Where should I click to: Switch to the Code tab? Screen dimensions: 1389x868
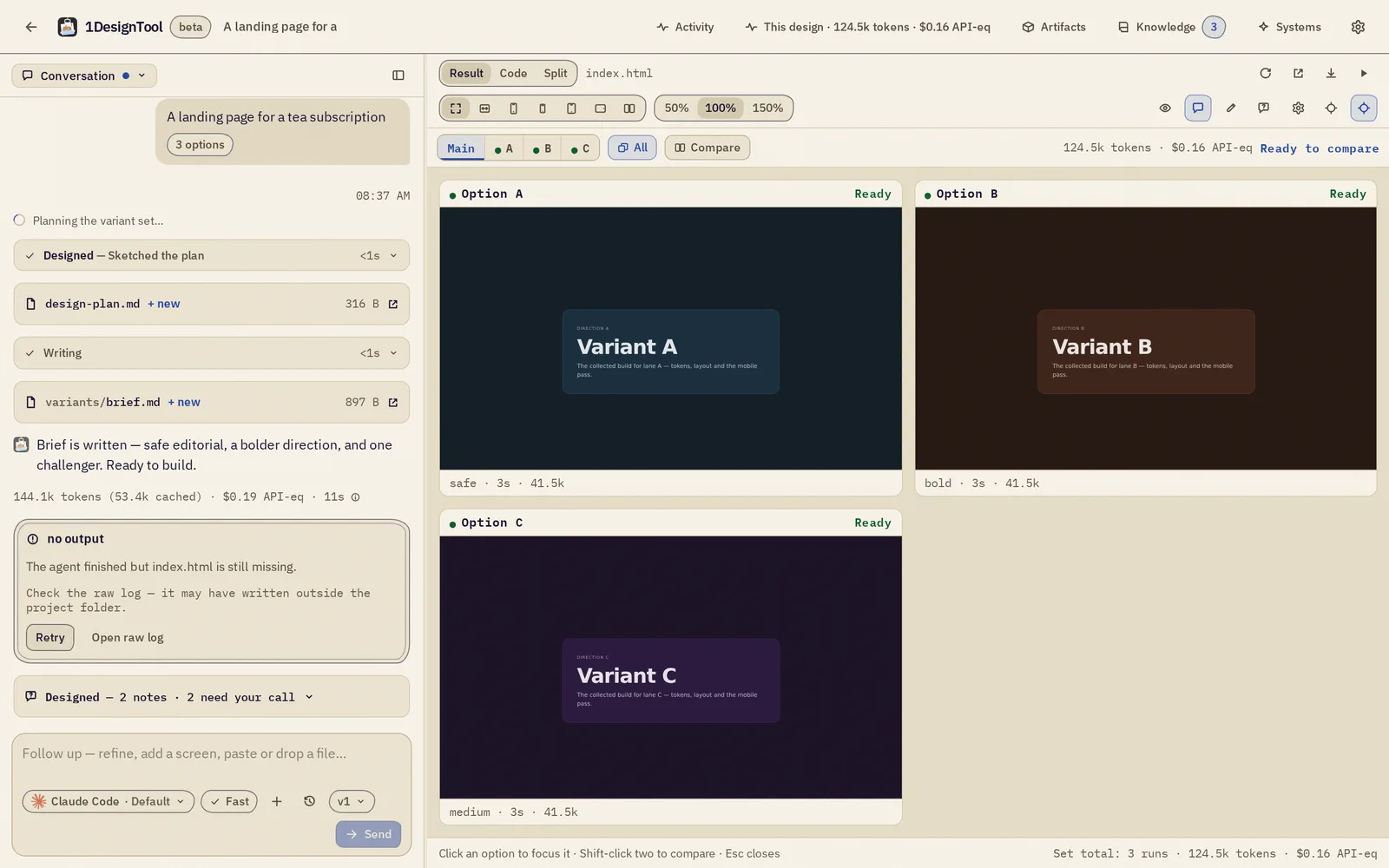513,73
